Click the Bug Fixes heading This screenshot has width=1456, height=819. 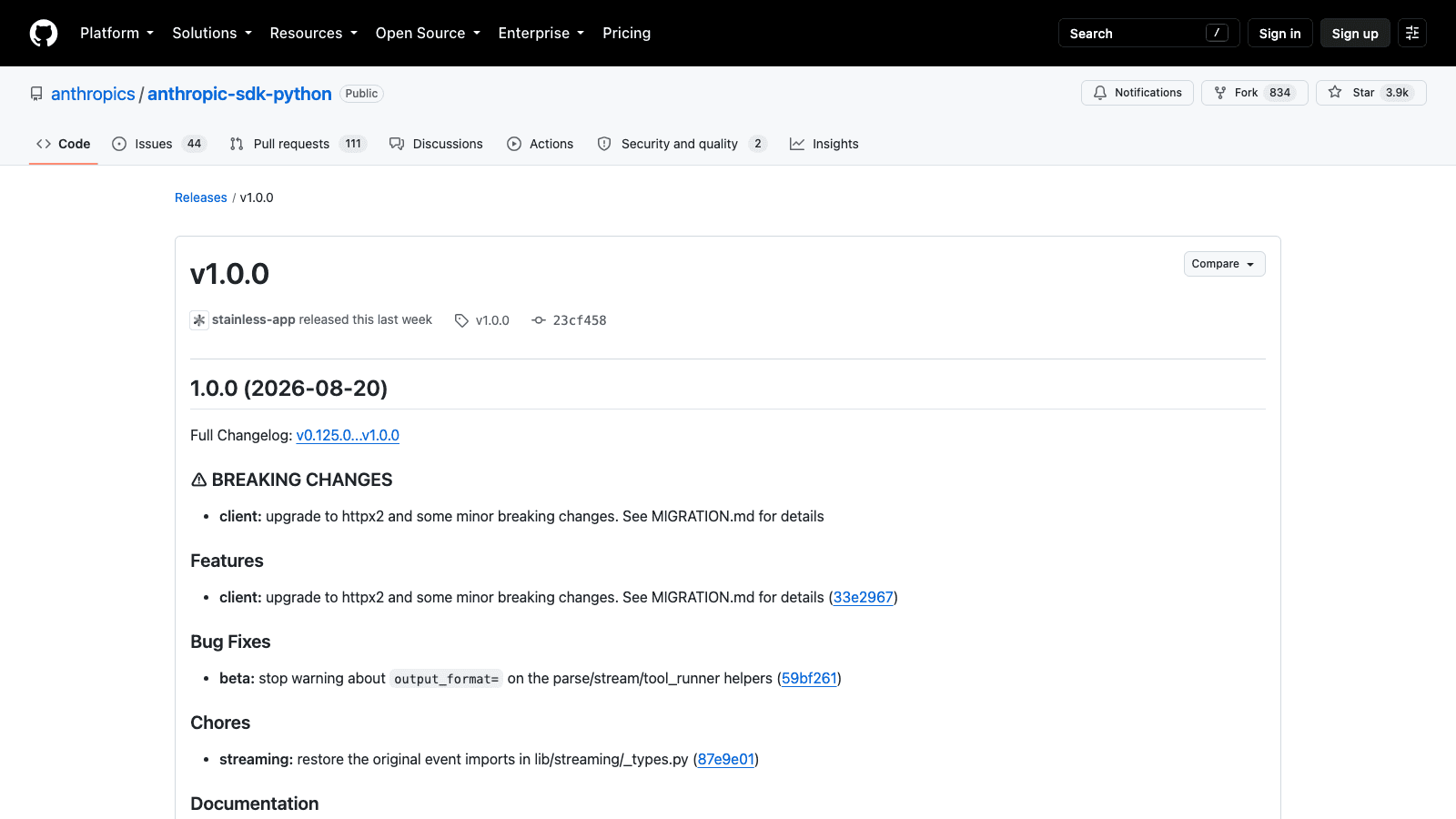click(230, 642)
